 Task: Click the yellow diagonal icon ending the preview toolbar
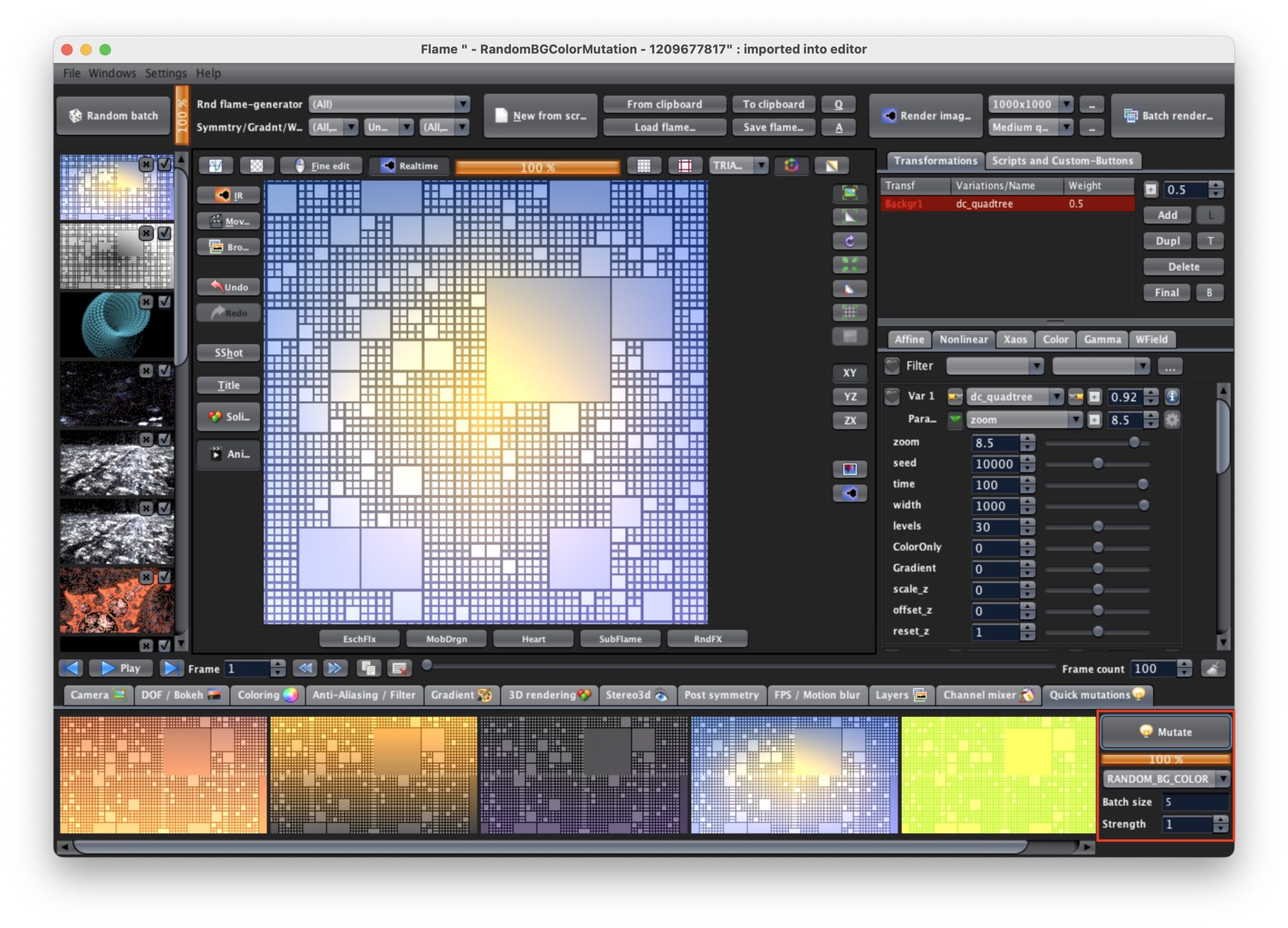(x=831, y=165)
